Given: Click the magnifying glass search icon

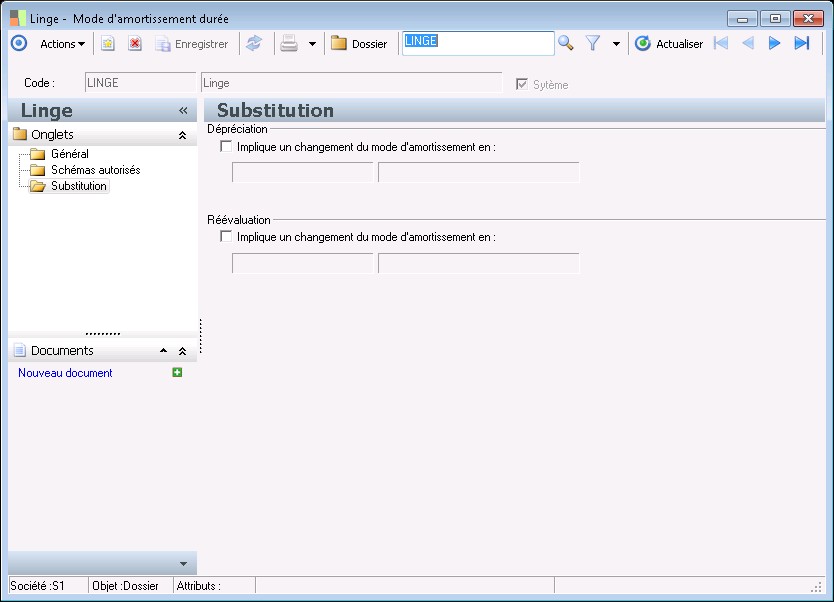Looking at the screenshot, I should click(x=566, y=43).
